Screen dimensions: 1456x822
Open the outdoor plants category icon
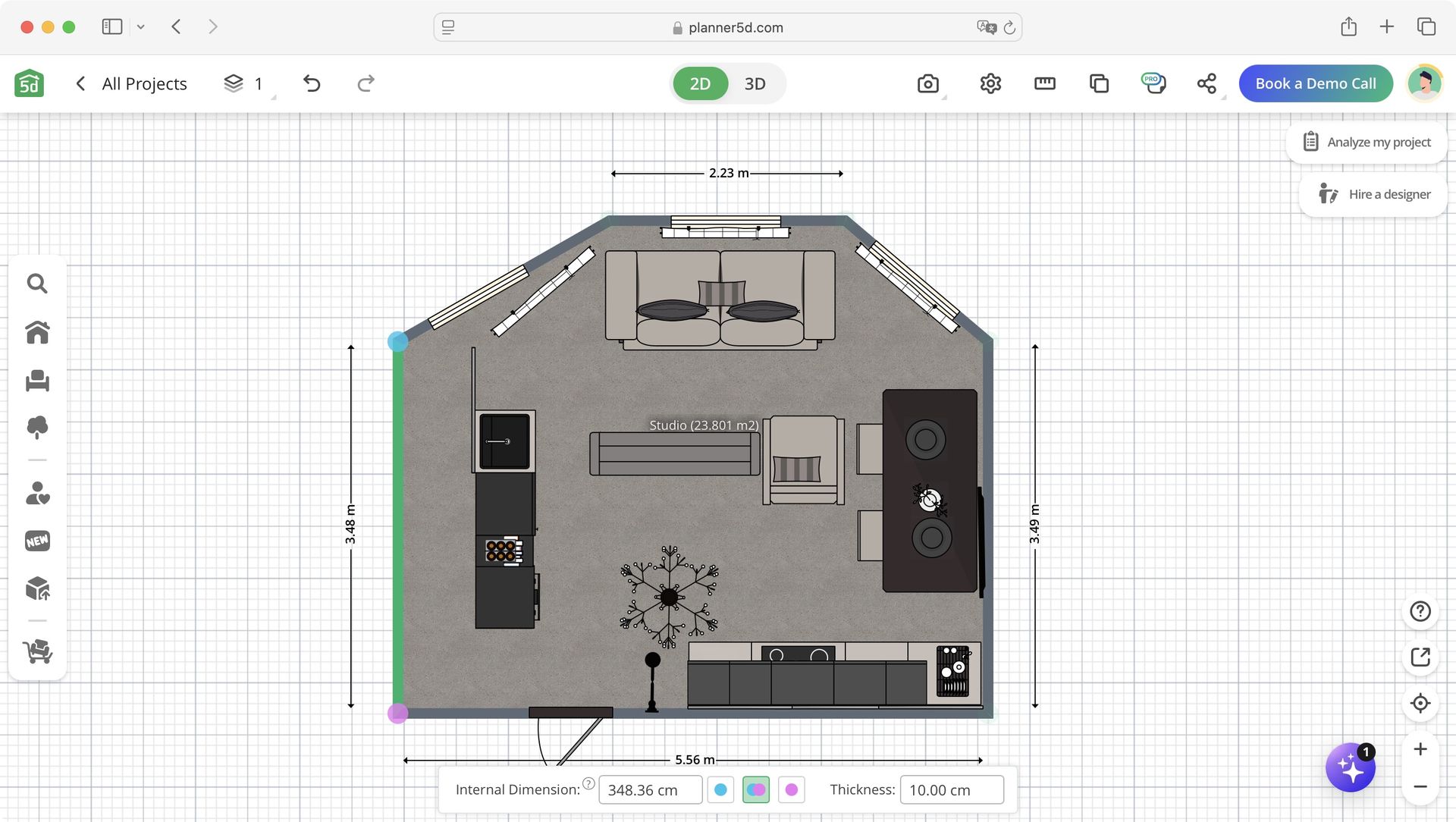[x=37, y=427]
